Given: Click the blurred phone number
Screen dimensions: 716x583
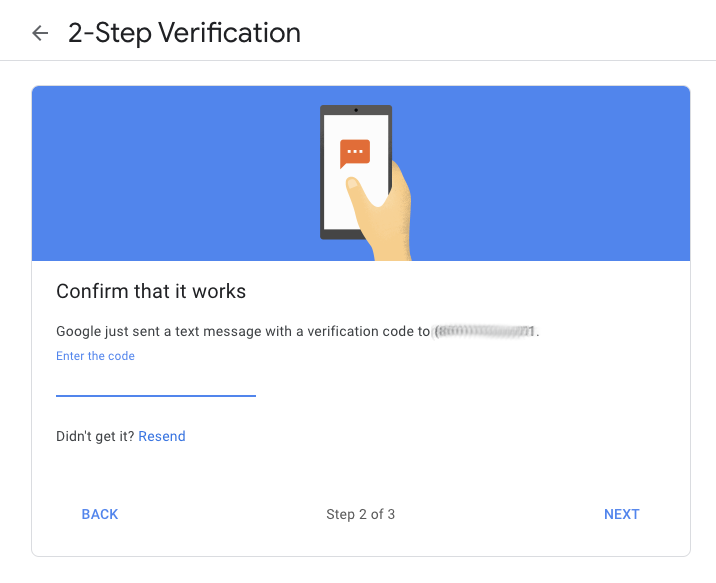Looking at the screenshot, I should [484, 331].
